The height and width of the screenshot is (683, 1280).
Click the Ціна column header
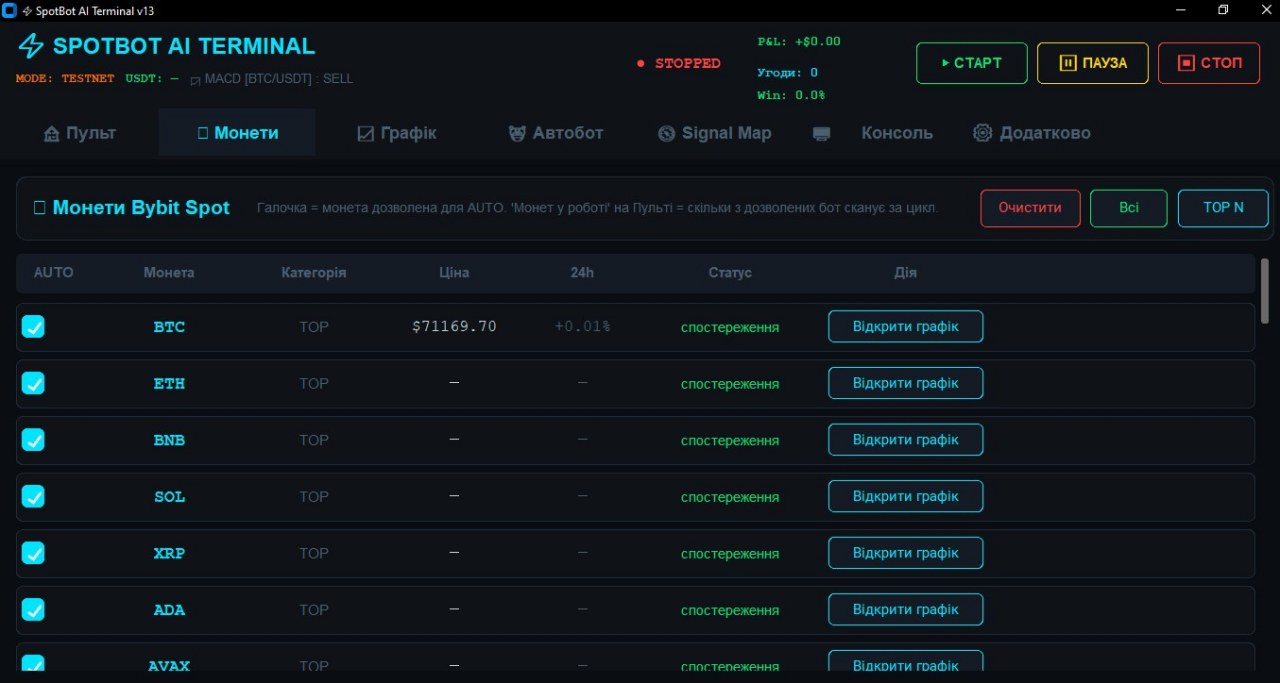(x=454, y=272)
